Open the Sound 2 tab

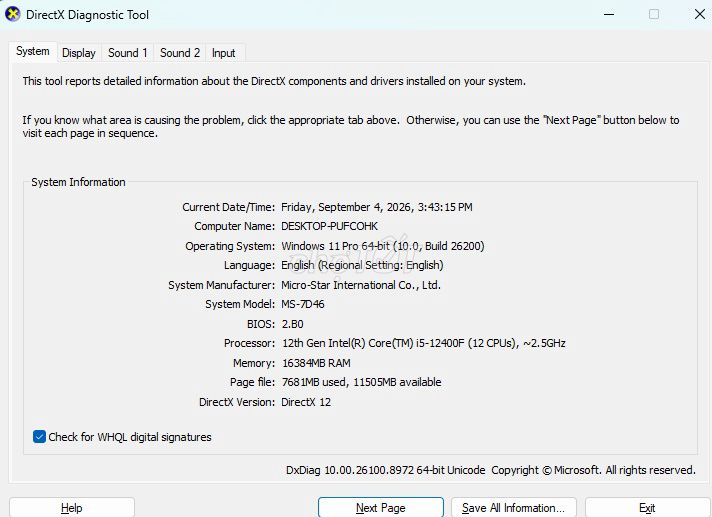(x=180, y=53)
